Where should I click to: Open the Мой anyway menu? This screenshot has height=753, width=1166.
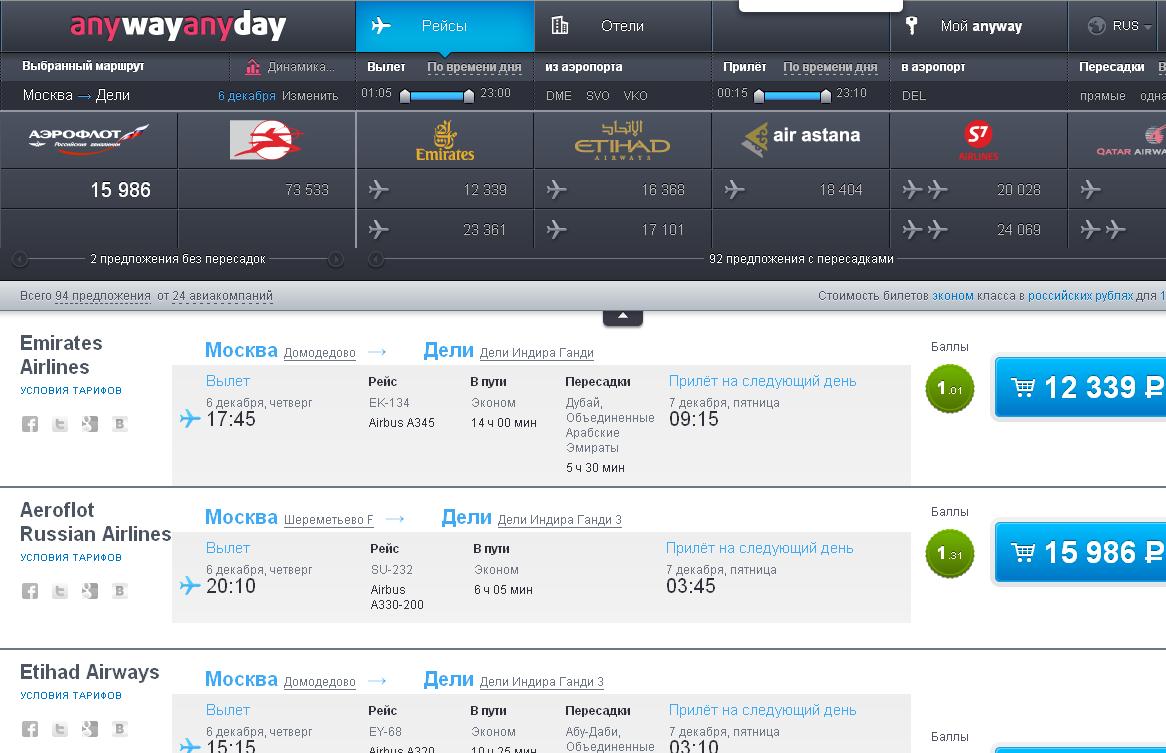980,26
